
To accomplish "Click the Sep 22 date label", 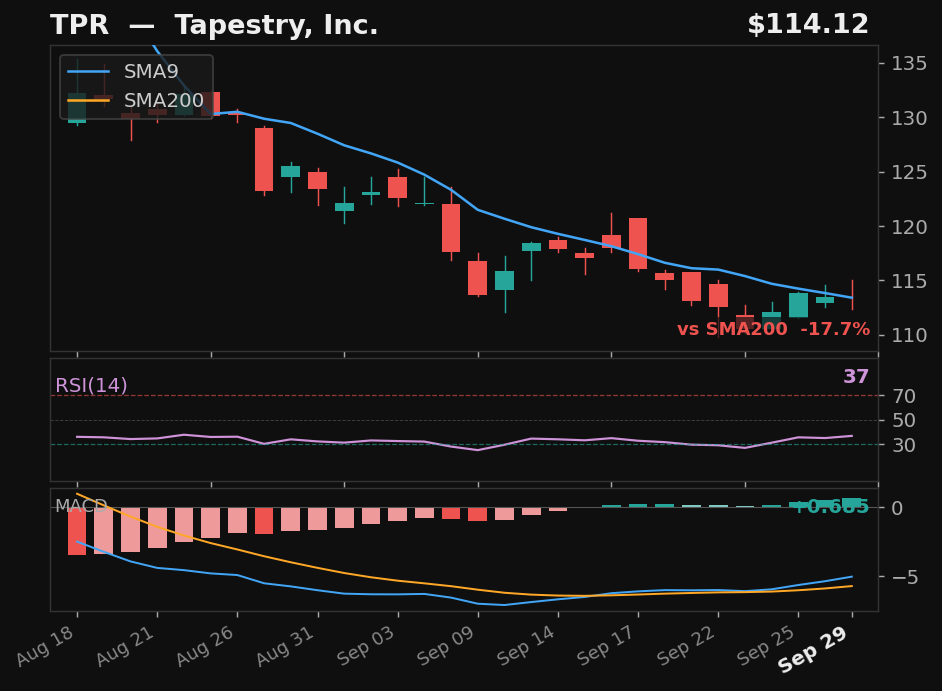I will (686, 645).
